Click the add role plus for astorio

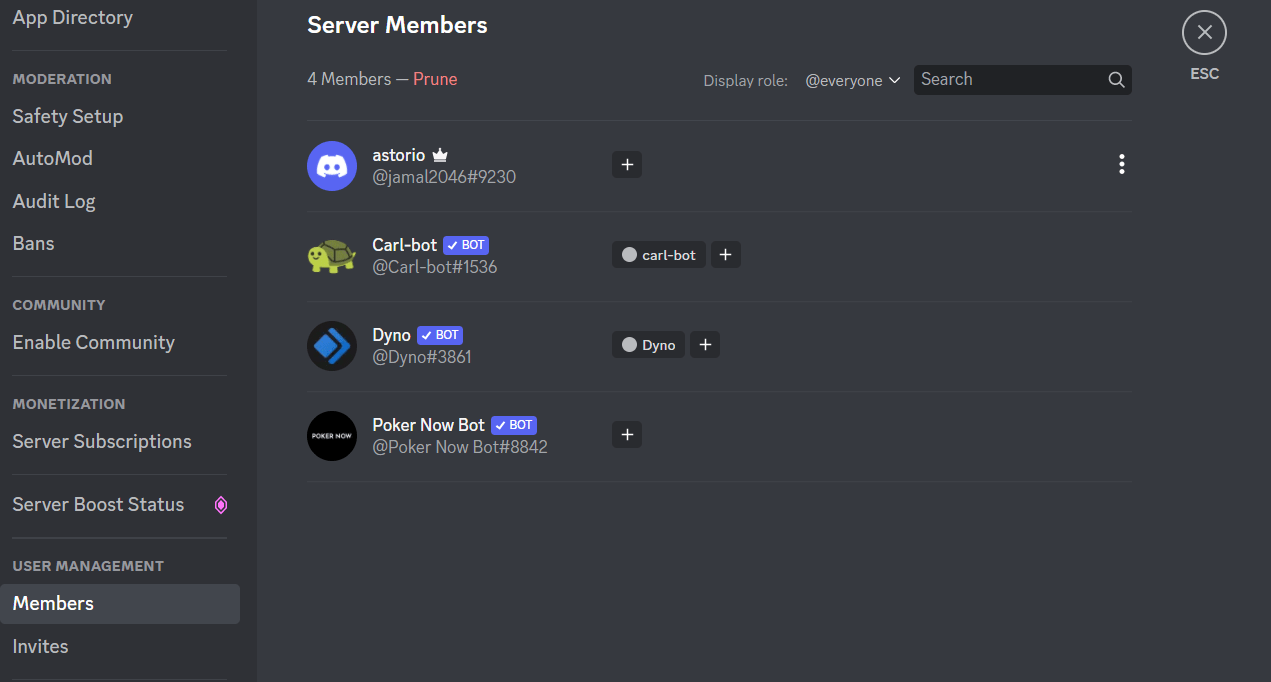[x=626, y=165]
